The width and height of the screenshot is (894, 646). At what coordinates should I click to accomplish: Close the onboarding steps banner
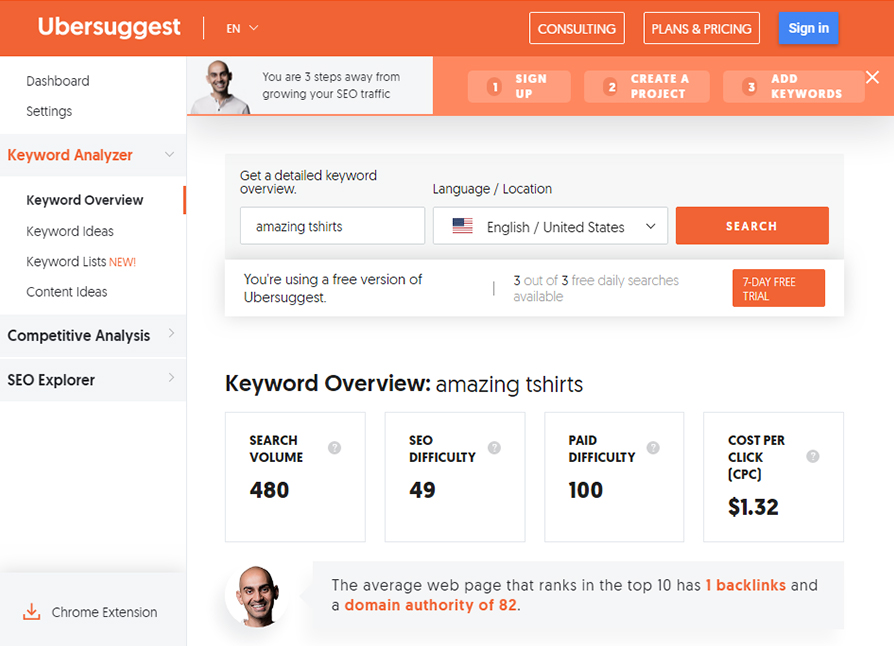pos(872,78)
